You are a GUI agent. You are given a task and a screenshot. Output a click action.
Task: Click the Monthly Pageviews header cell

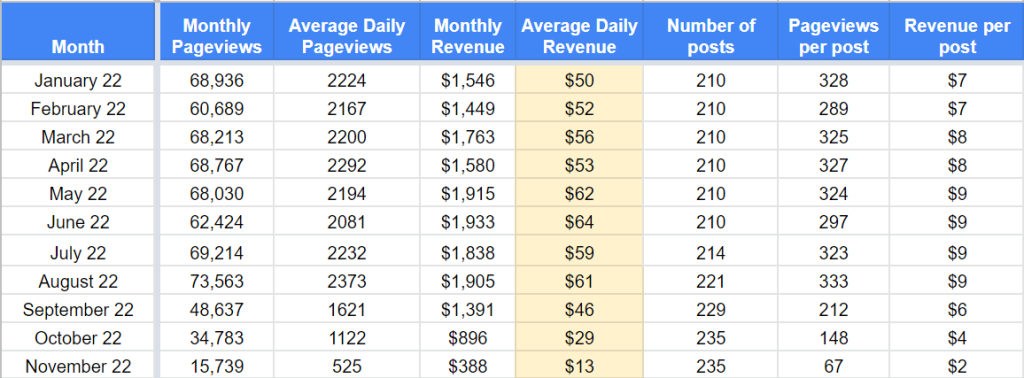tap(217, 32)
